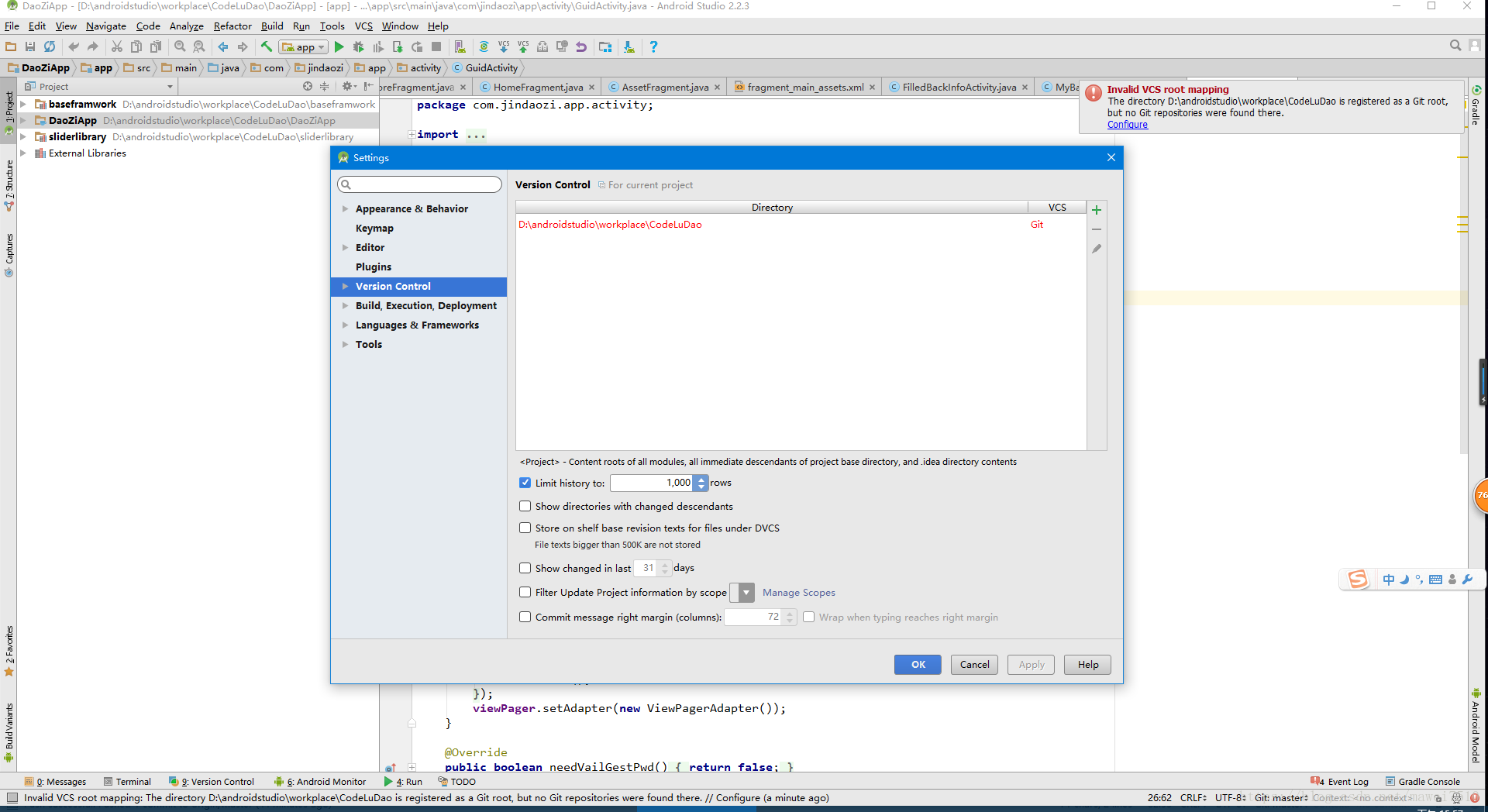
Task: Click the Save All floppy disk icon
Action: 30,47
